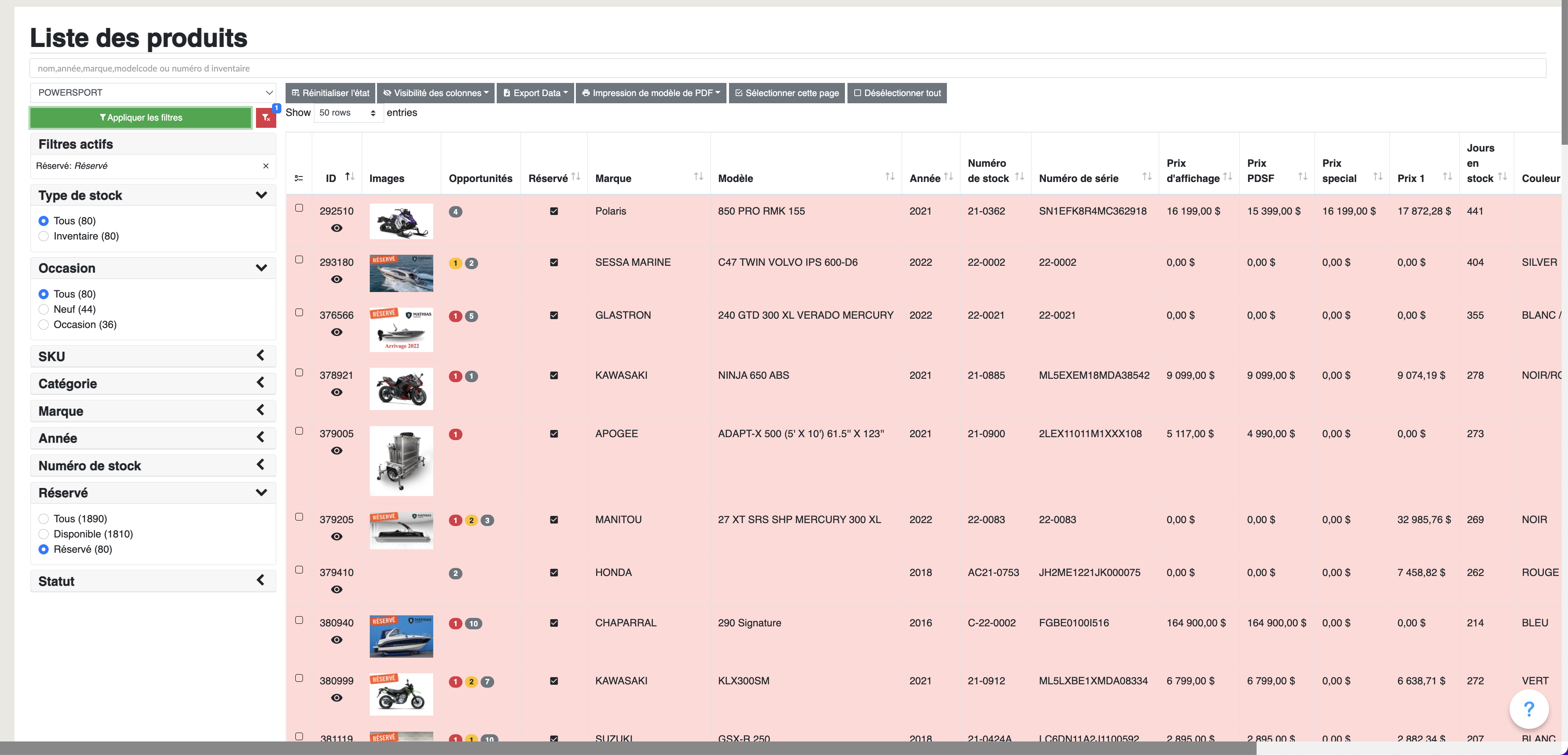1568x755 pixels.
Task: Choose Disponible (1810) radio option
Action: (43, 534)
